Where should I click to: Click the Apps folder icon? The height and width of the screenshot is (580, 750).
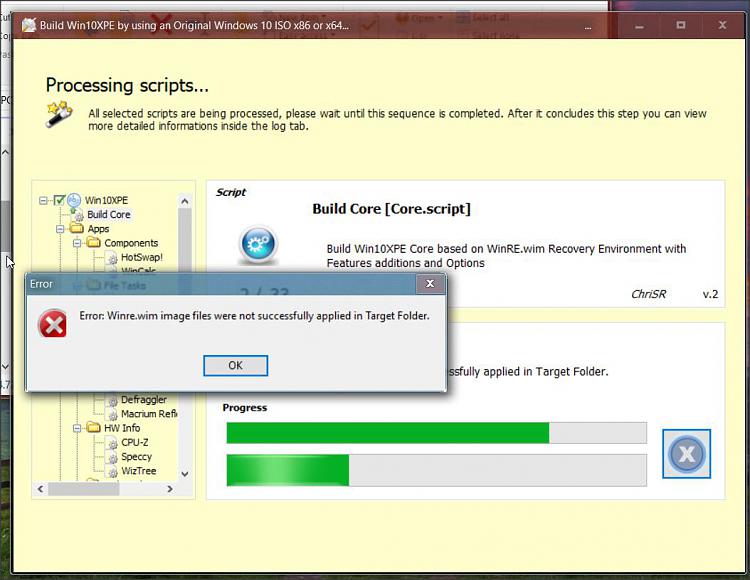77,228
